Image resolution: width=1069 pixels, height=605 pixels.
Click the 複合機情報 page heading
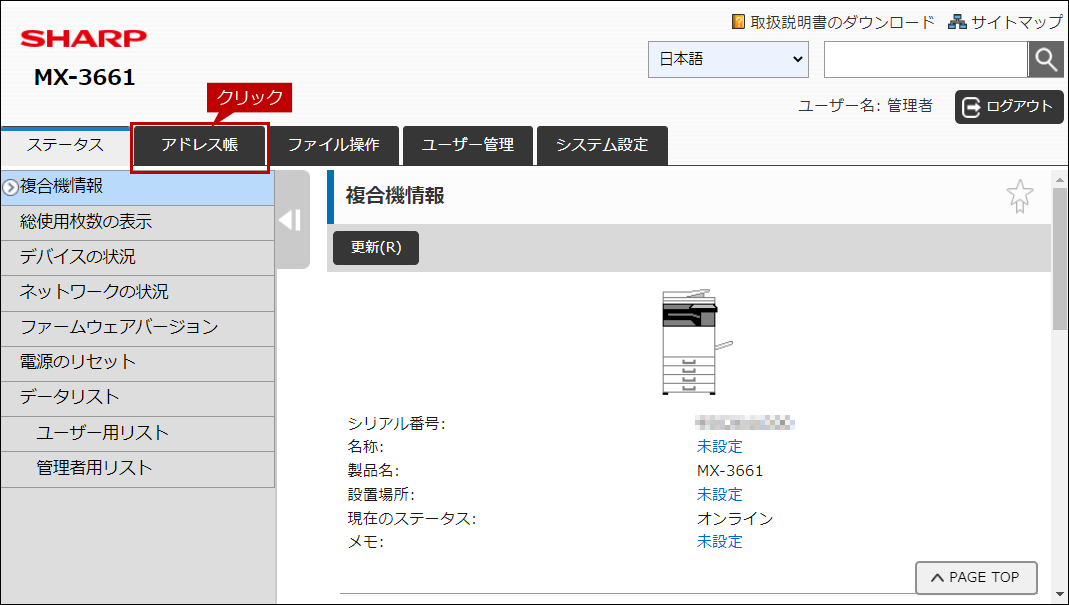pos(395,196)
